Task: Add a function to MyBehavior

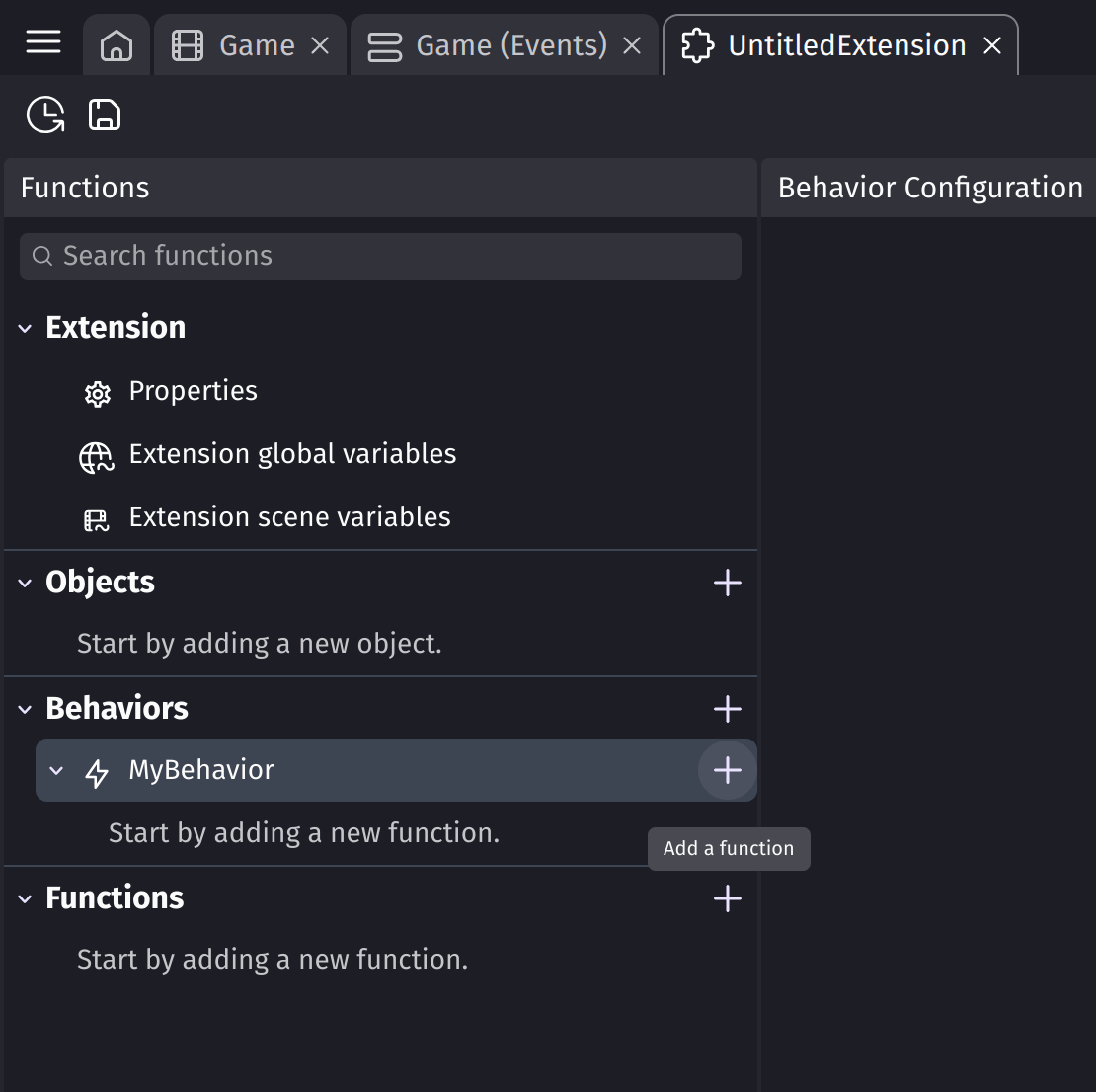Action: coord(727,770)
